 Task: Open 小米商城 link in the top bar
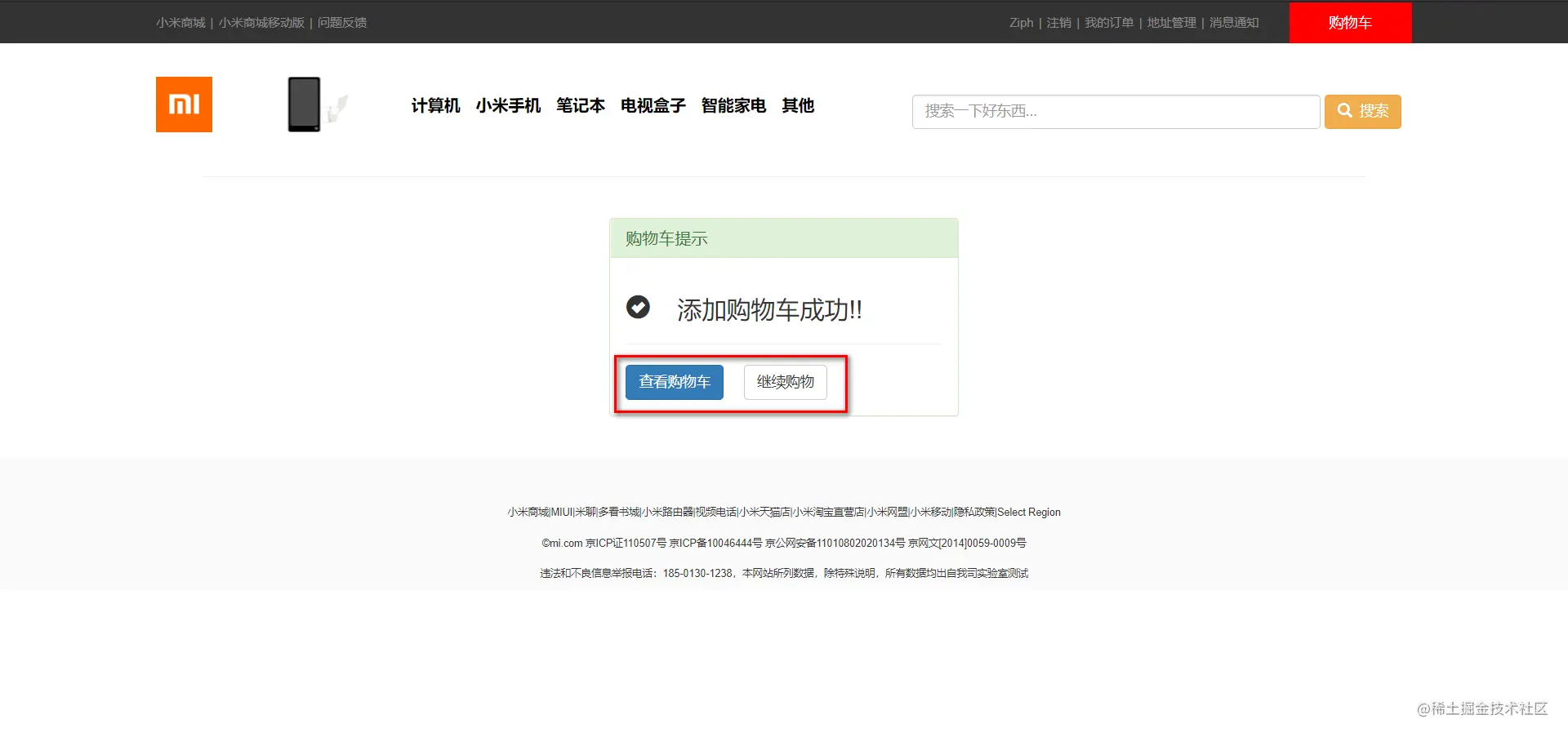pos(180,23)
